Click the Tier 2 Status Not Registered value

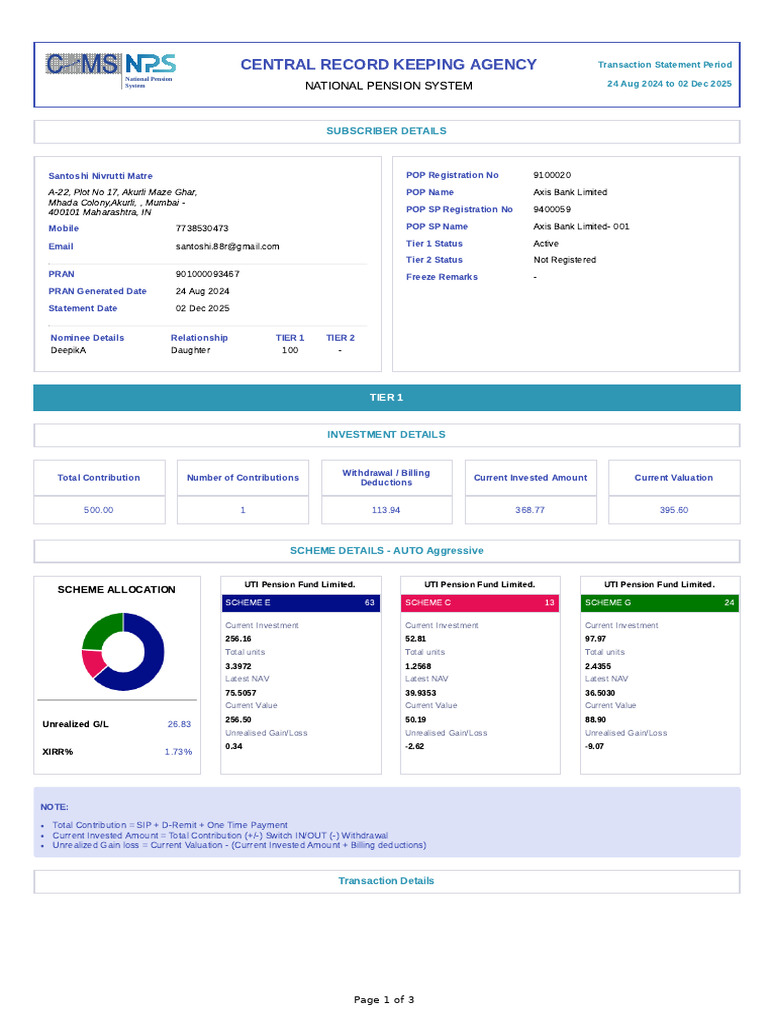pos(565,260)
